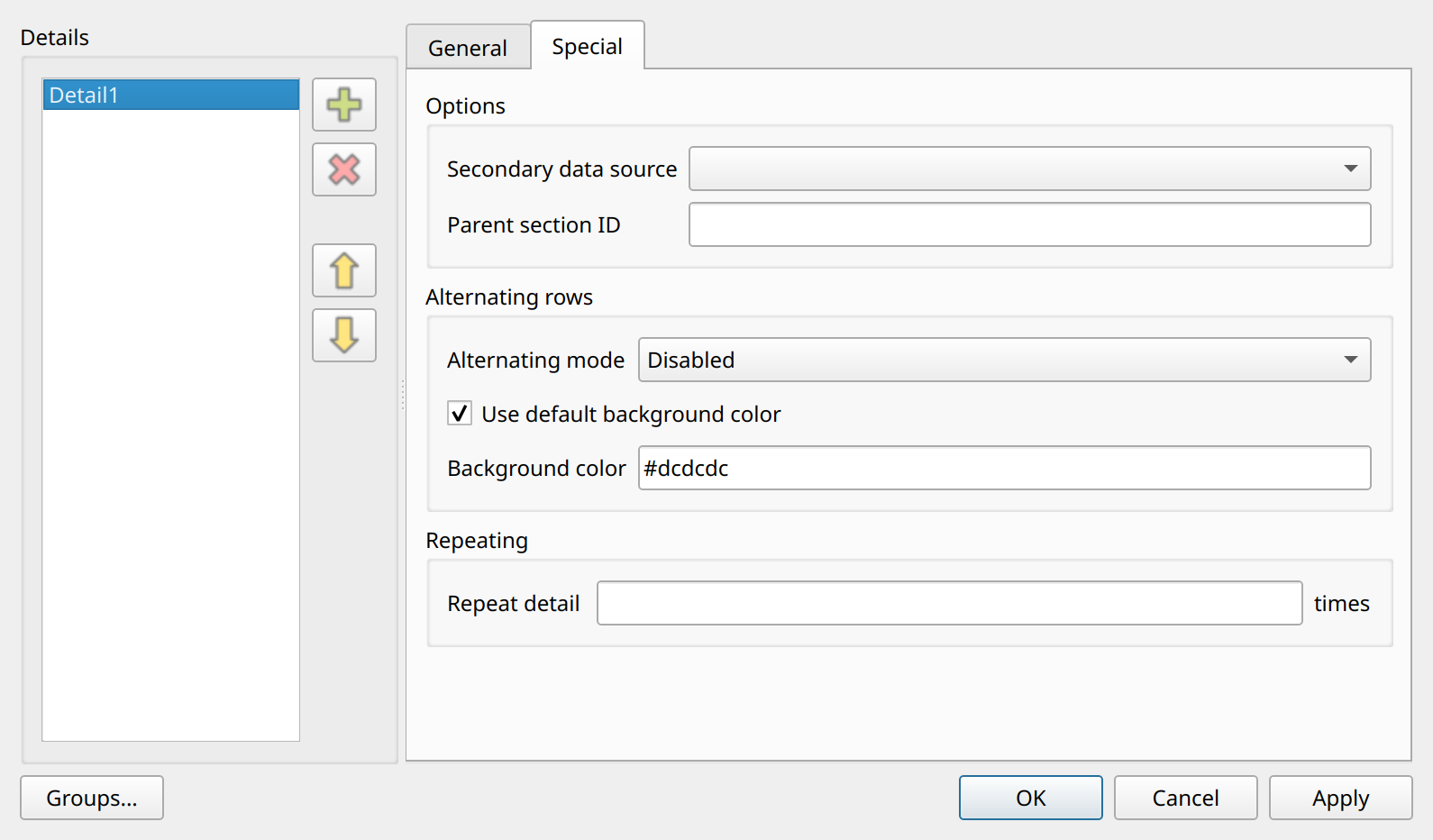This screenshot has height=840, width=1433.
Task: Move detail down with yellow down arrow
Action: pos(344,335)
